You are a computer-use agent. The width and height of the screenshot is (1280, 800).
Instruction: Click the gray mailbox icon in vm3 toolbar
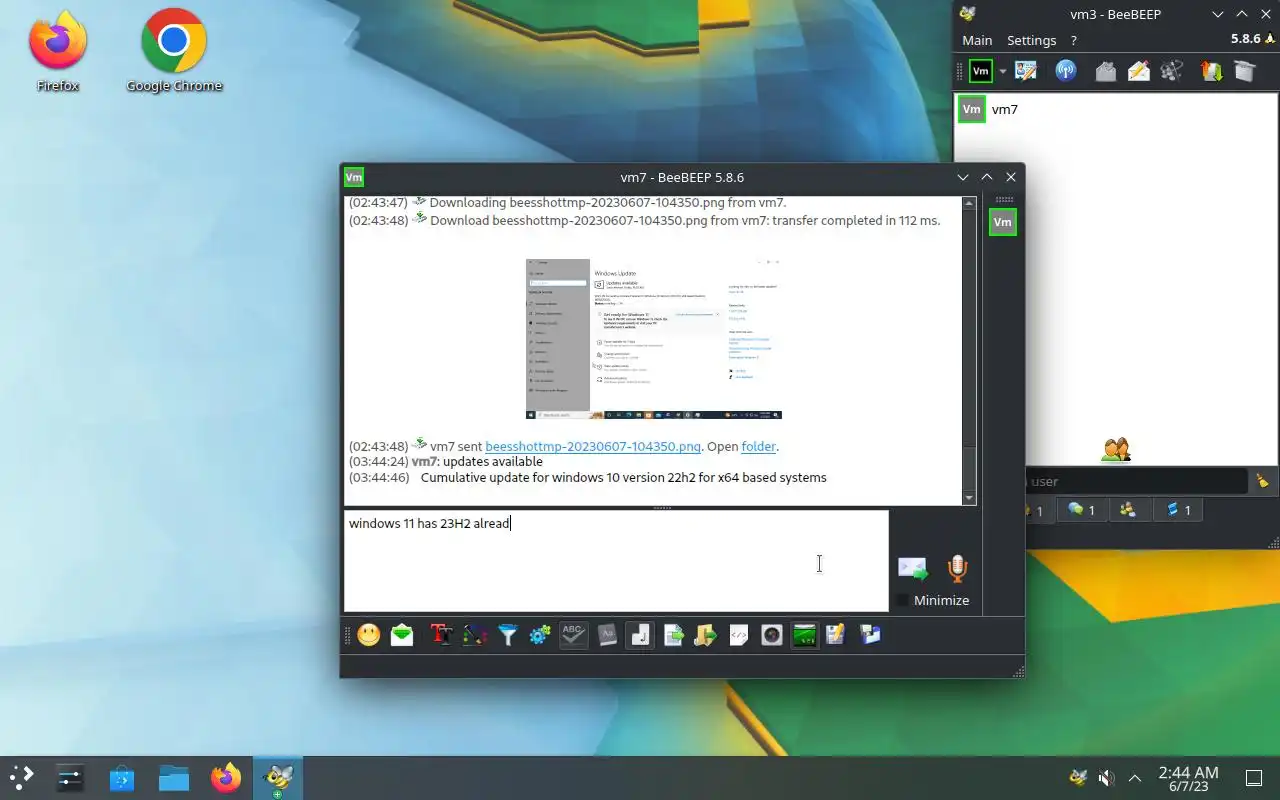click(x=1106, y=71)
